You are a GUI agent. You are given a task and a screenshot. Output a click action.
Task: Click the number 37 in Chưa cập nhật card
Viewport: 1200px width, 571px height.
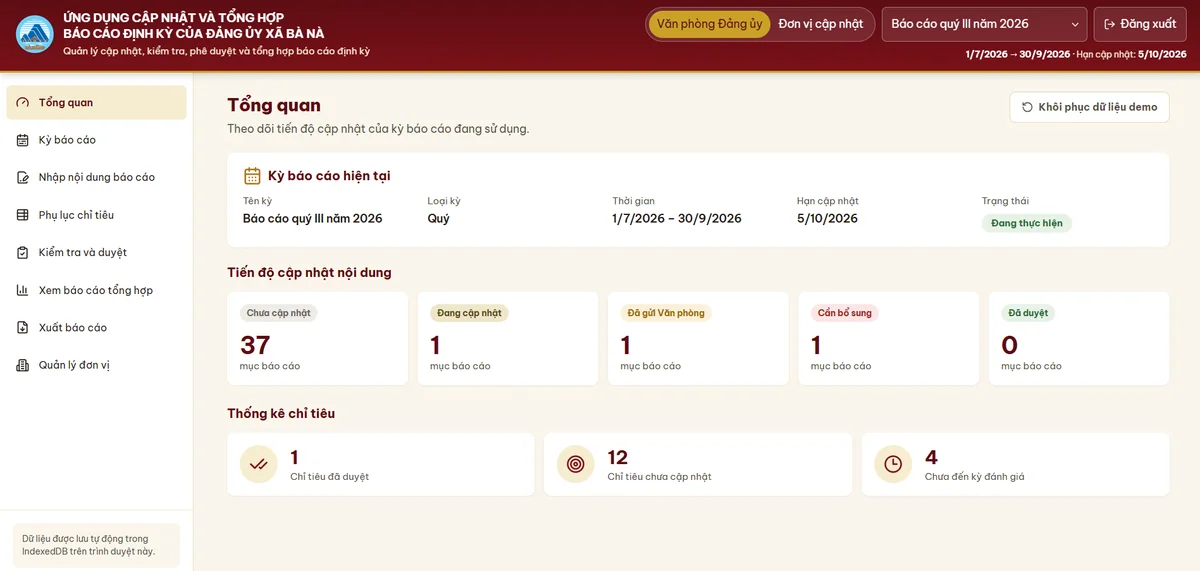tap(255, 345)
